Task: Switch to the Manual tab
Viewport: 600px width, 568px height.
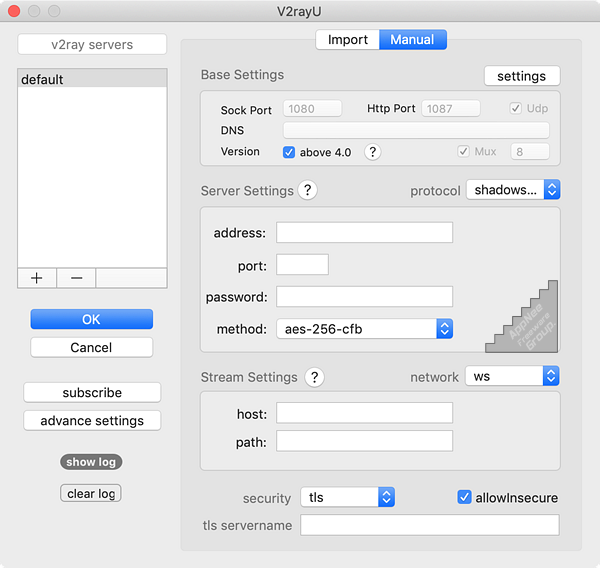Action: click(x=412, y=39)
